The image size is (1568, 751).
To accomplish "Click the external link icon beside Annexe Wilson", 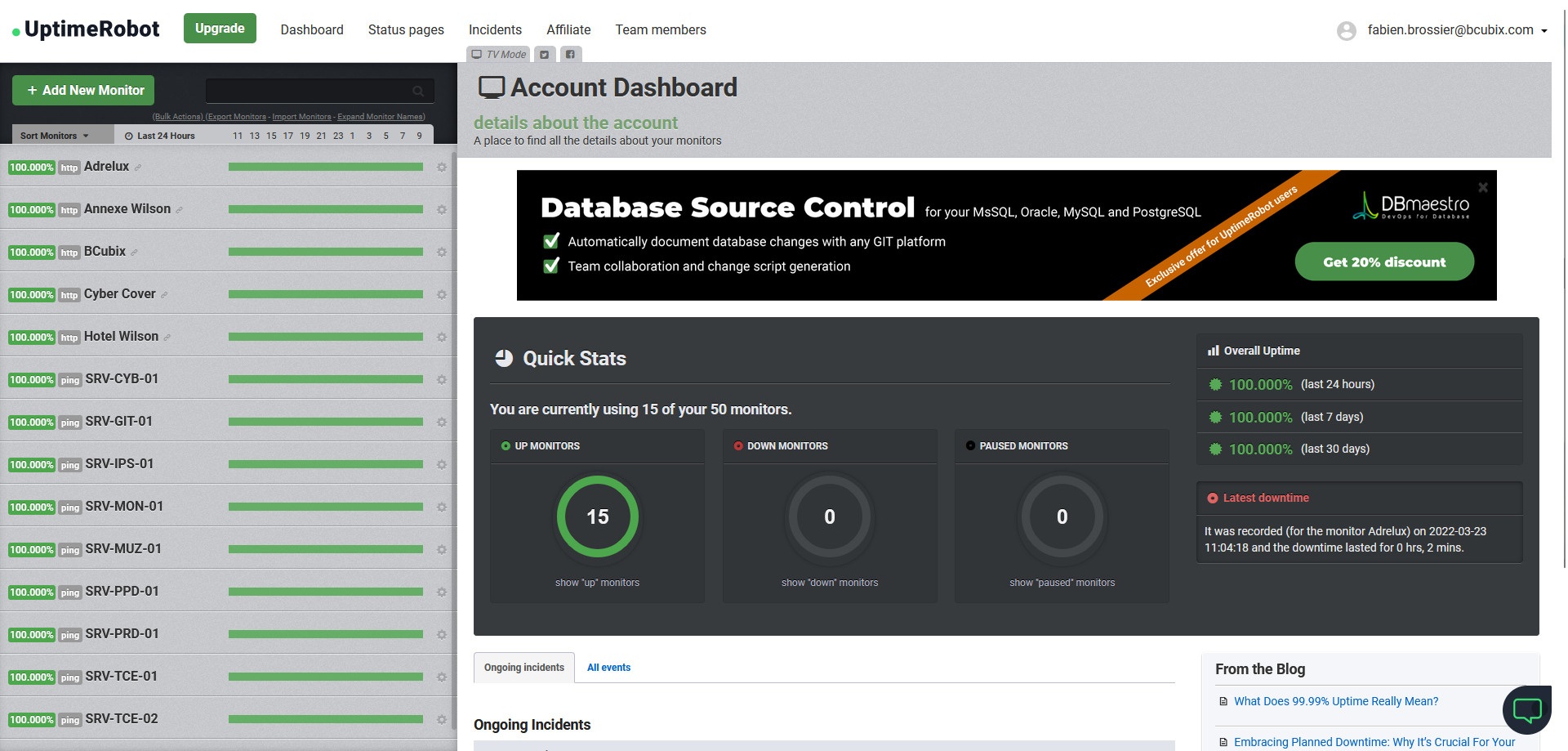I will (x=180, y=210).
